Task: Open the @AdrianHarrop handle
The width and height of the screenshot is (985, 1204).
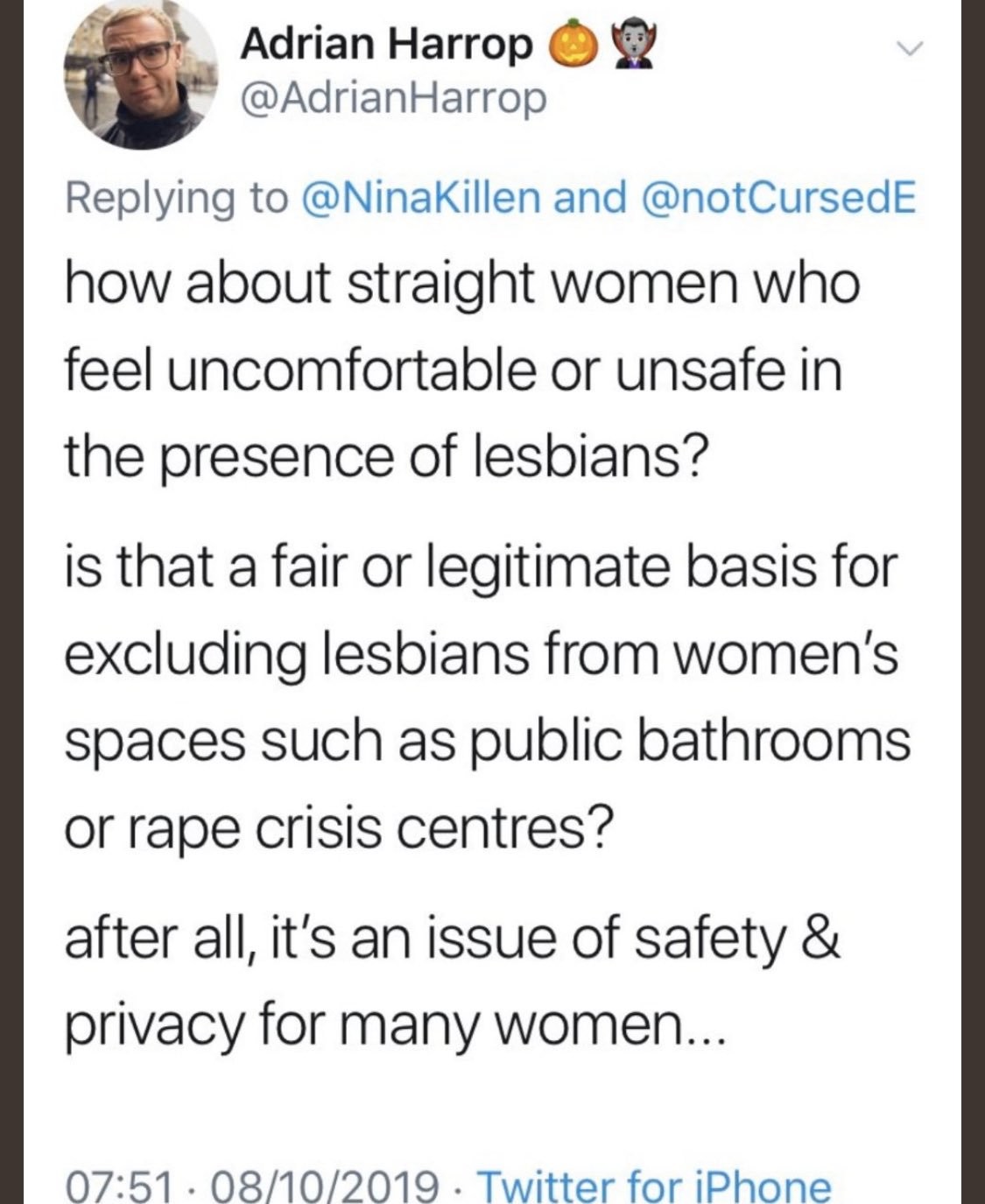Action: pyautogui.click(x=393, y=98)
